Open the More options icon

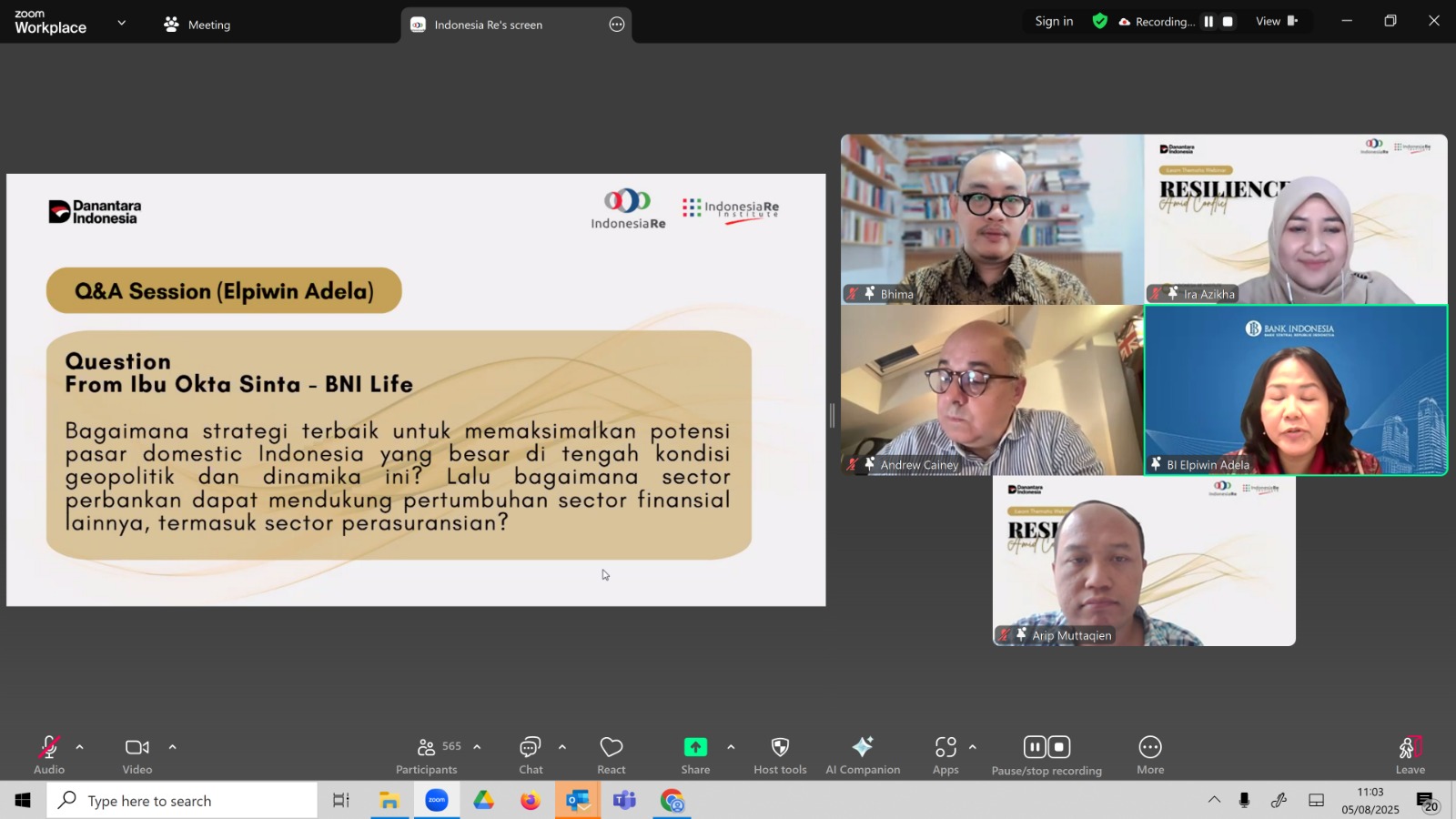coord(1150,747)
